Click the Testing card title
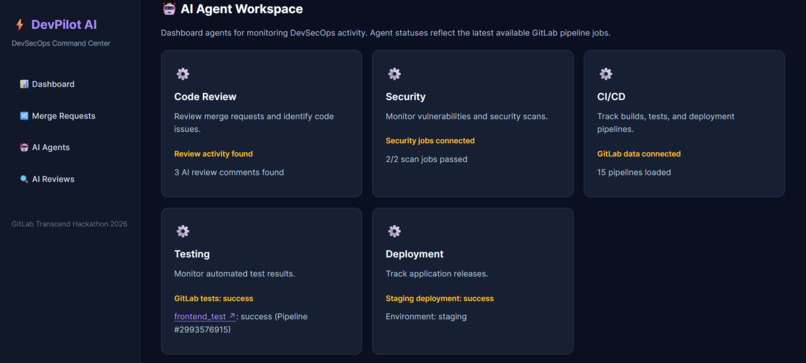 pos(192,254)
